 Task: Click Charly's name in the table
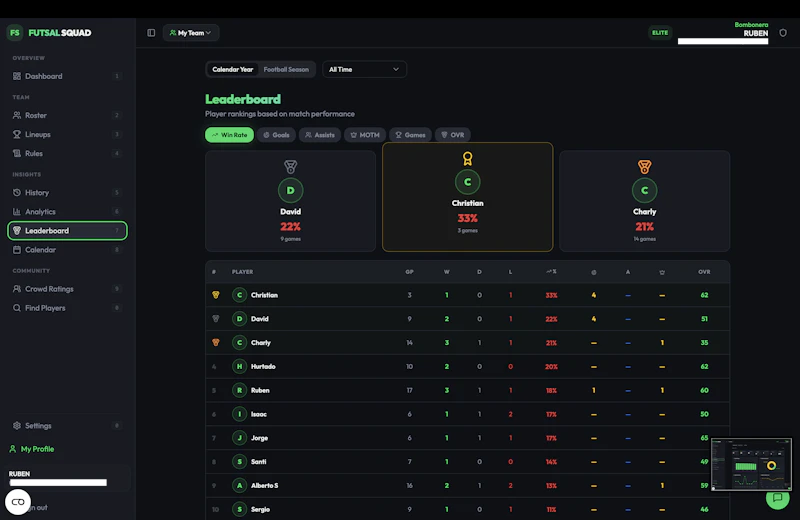click(x=261, y=342)
